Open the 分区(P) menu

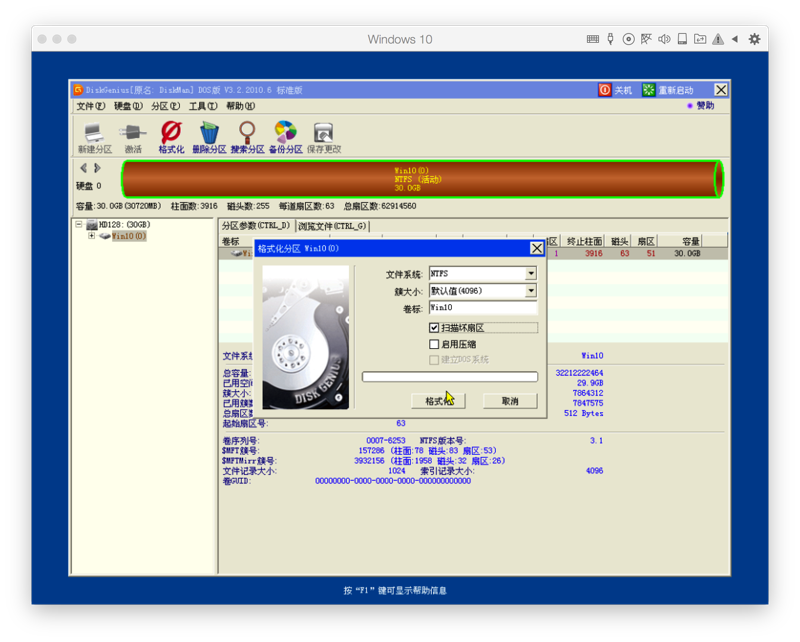click(165, 106)
